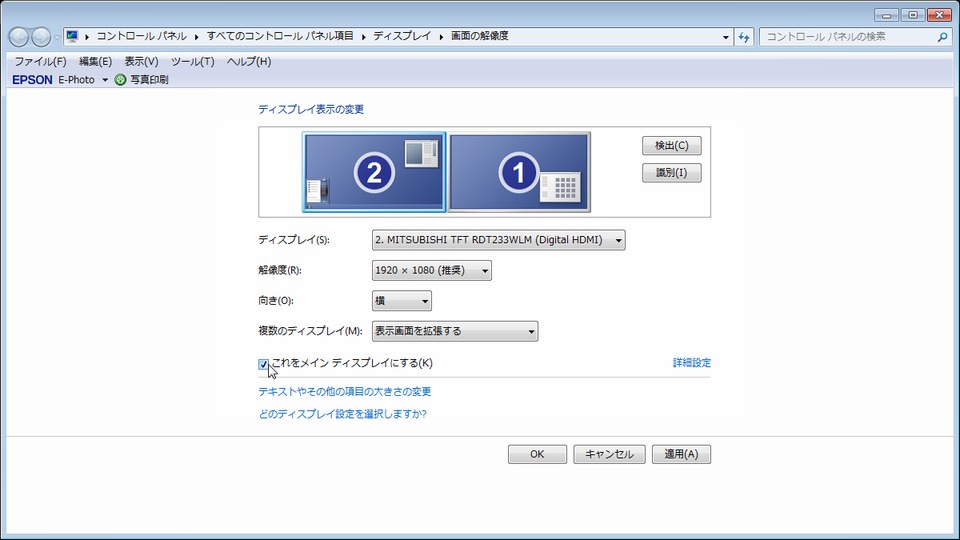Expand the 向き orientation dropdown
The width and height of the screenshot is (960, 540).
point(401,301)
